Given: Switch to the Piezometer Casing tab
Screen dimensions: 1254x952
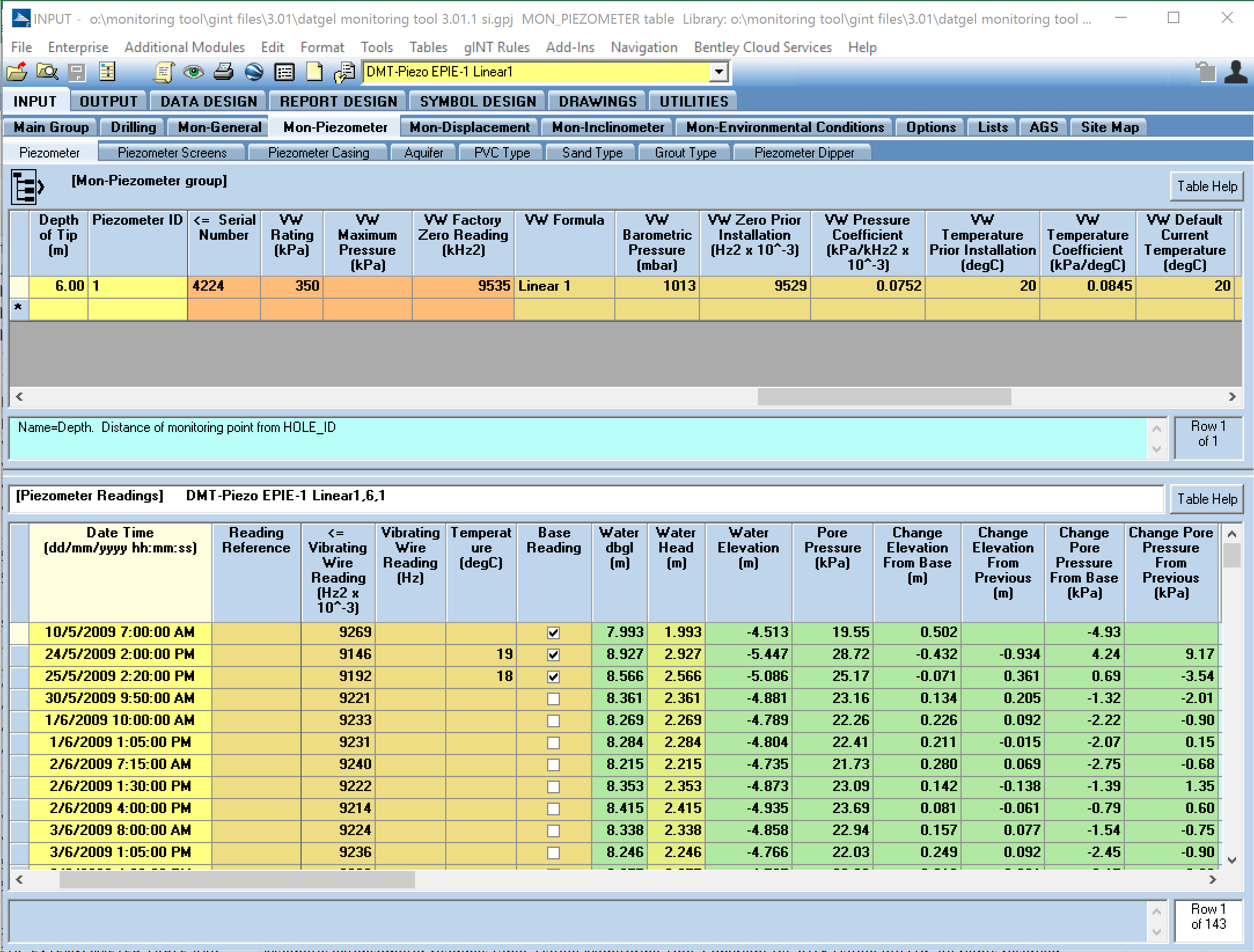Looking at the screenshot, I should (318, 152).
